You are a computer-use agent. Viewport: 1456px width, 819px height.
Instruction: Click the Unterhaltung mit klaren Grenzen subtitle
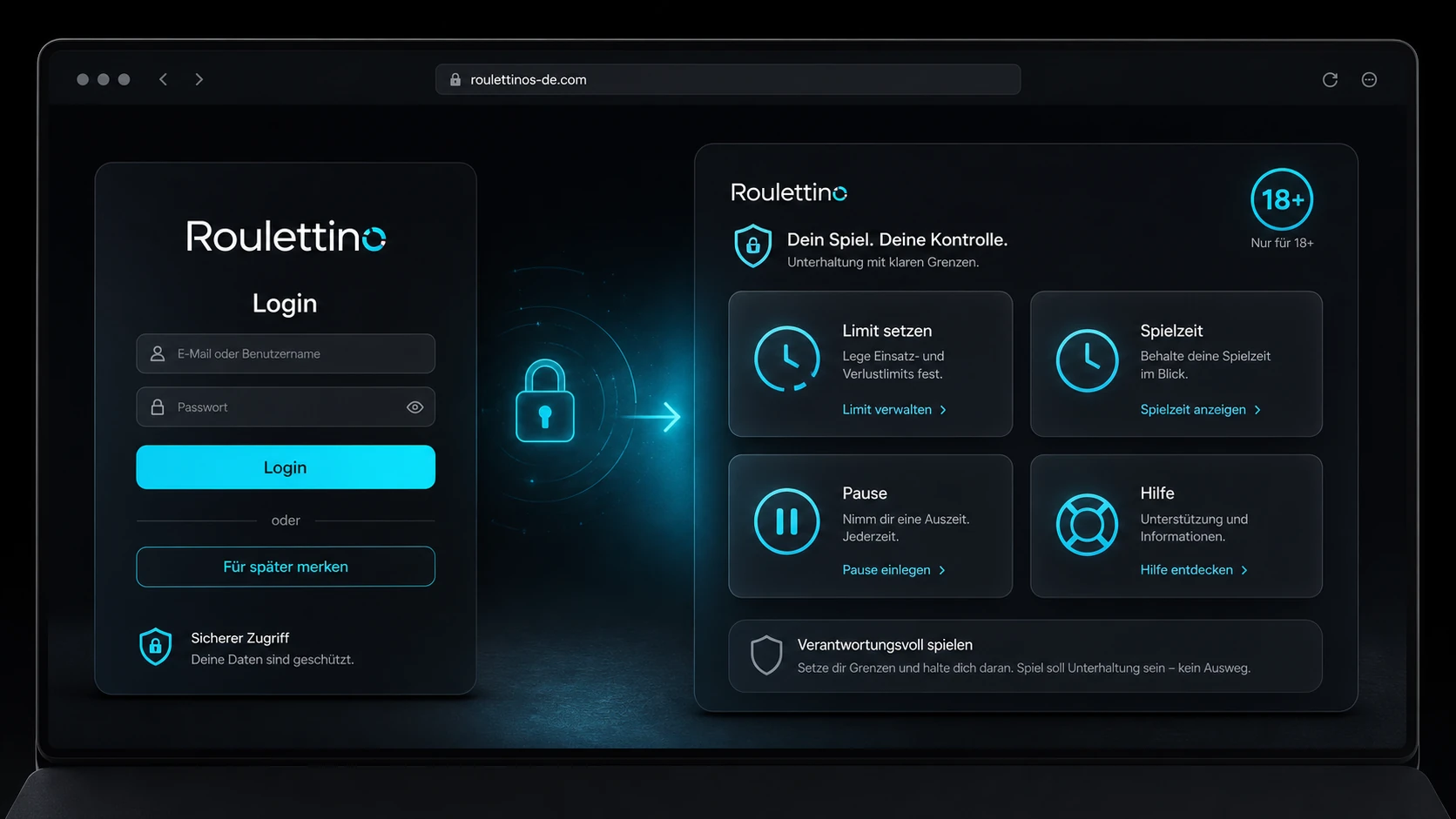pos(883,262)
